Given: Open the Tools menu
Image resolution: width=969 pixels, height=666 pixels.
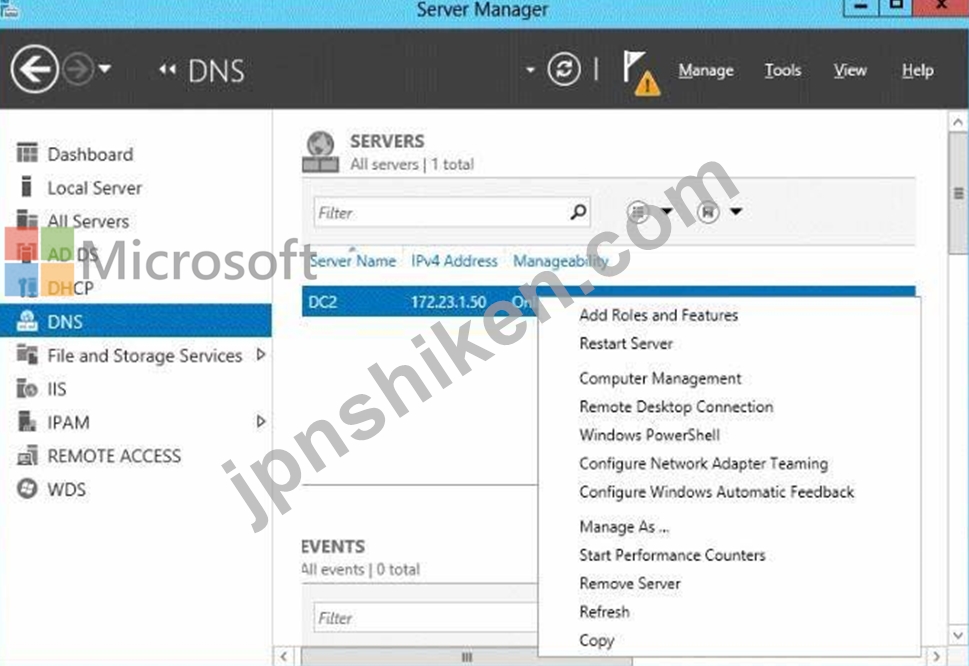Looking at the screenshot, I should [x=782, y=70].
